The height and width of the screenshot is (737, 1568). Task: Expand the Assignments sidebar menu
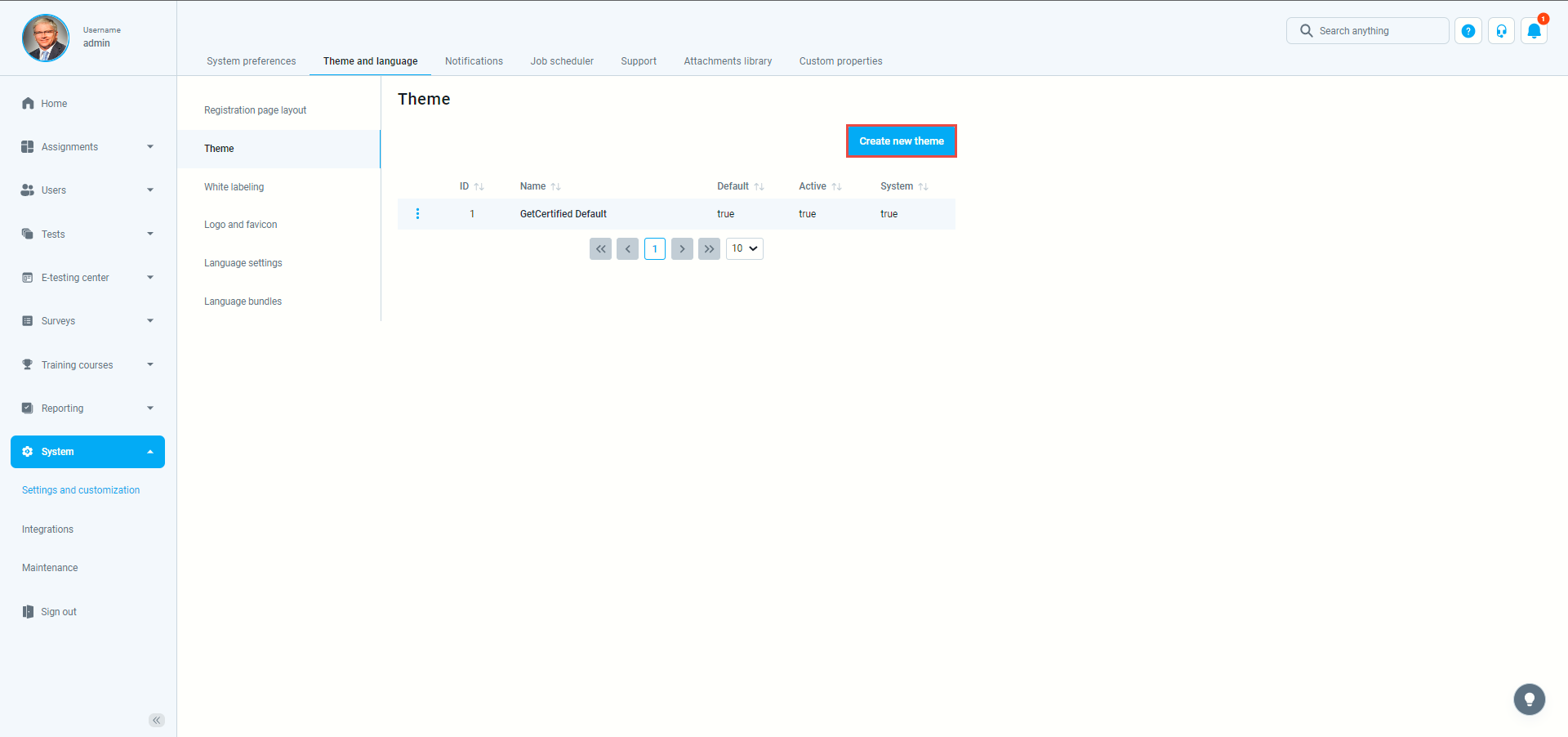87,147
